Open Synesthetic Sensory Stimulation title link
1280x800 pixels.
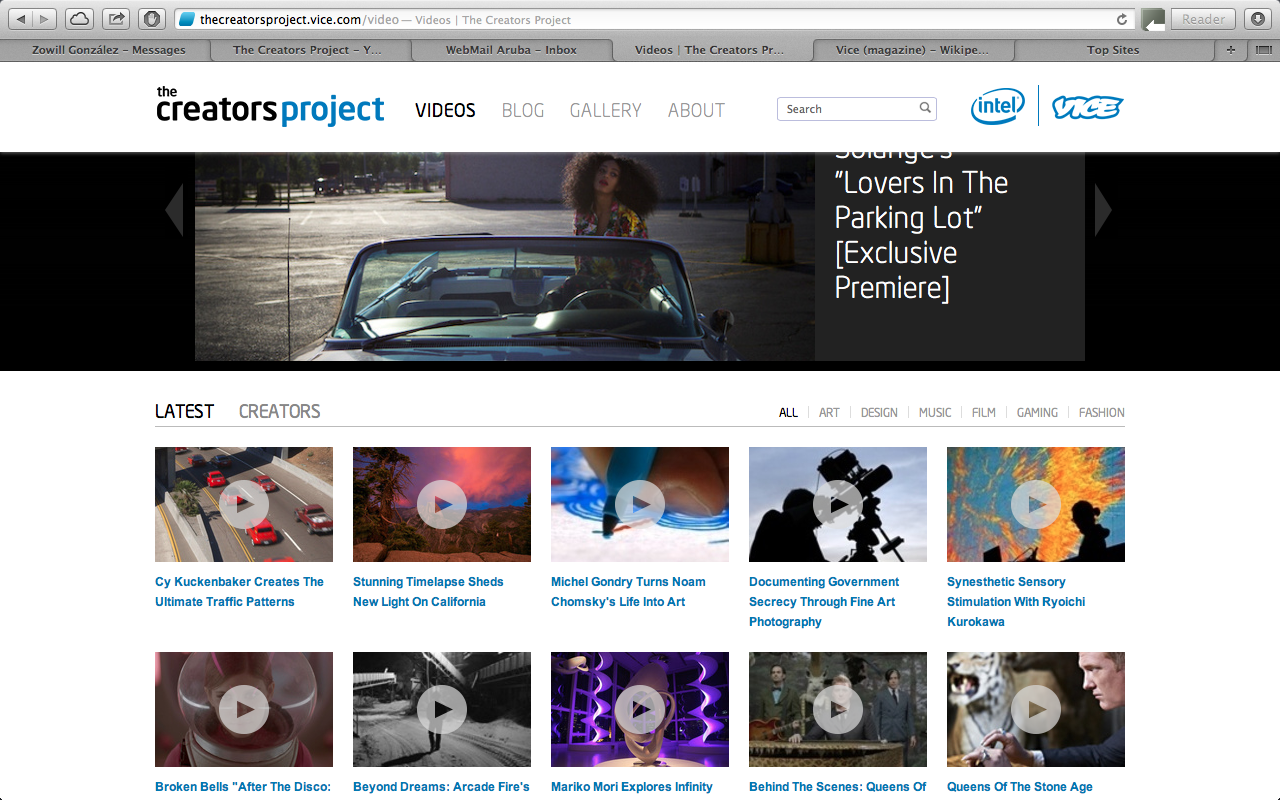click(x=1016, y=602)
